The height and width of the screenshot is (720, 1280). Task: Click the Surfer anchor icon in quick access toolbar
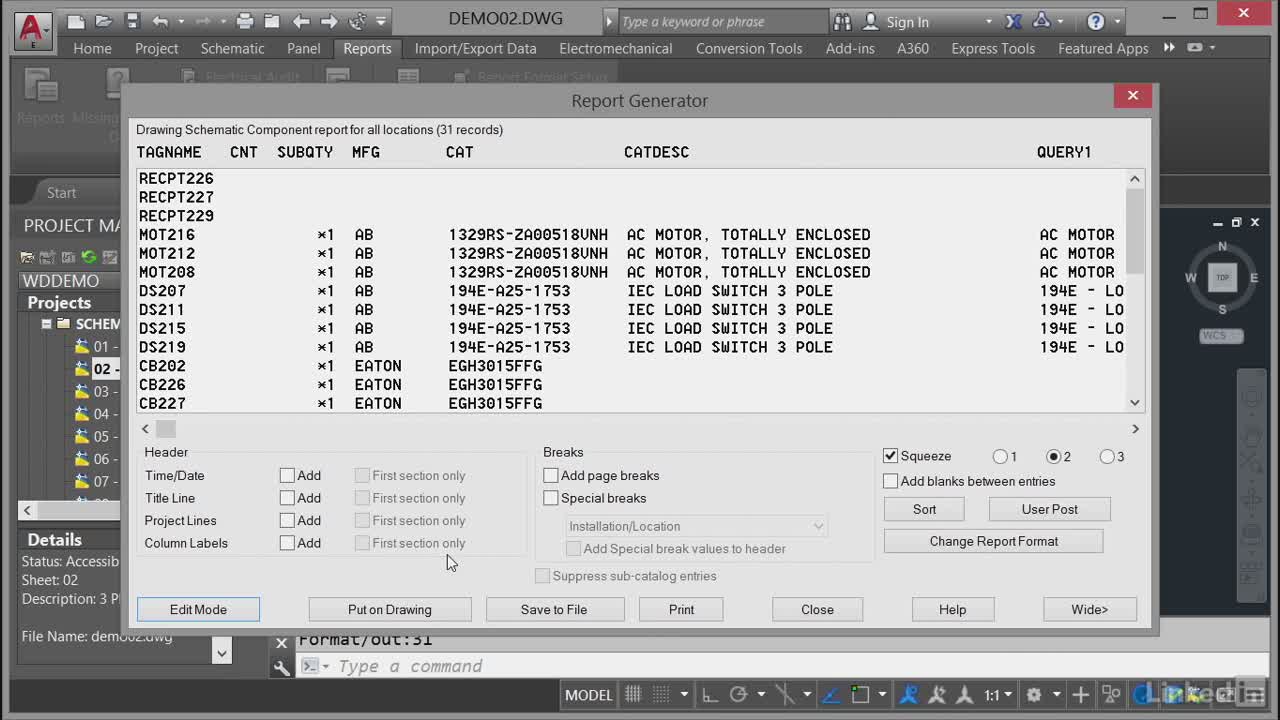(357, 21)
